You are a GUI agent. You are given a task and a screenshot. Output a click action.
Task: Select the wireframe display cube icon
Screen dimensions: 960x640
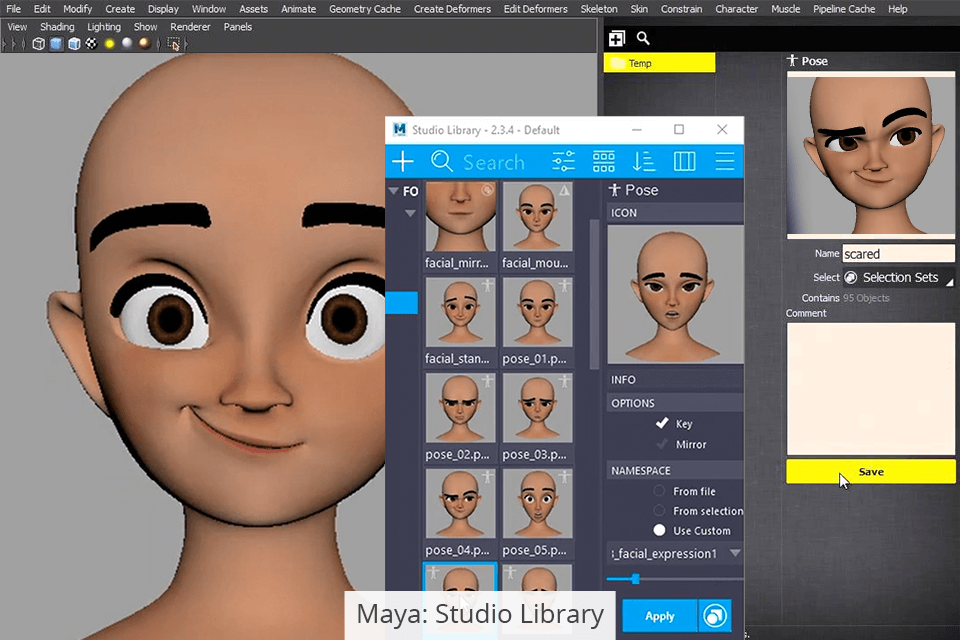[x=39, y=44]
